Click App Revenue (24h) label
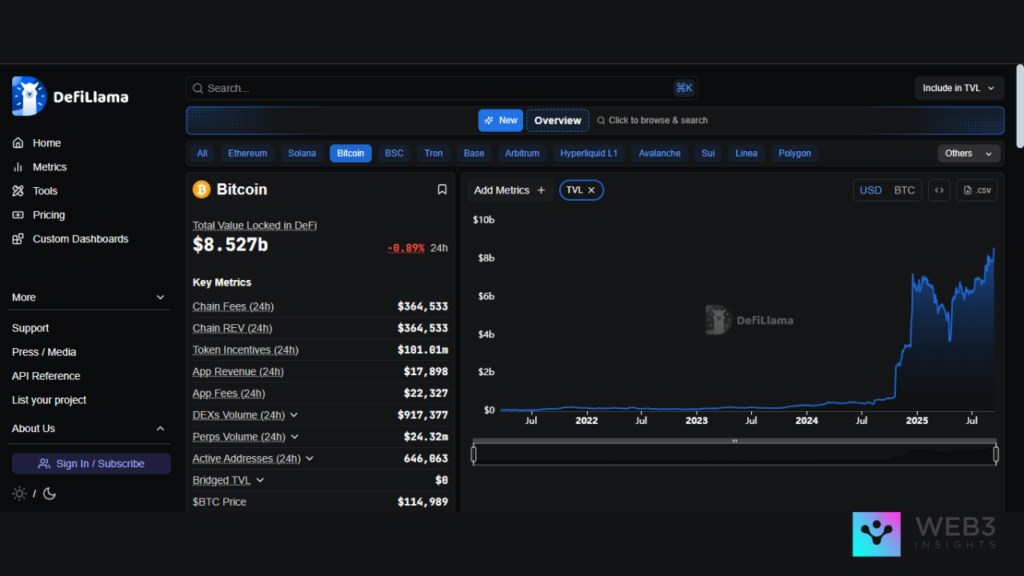This screenshot has width=1024, height=576. pyautogui.click(x=238, y=372)
